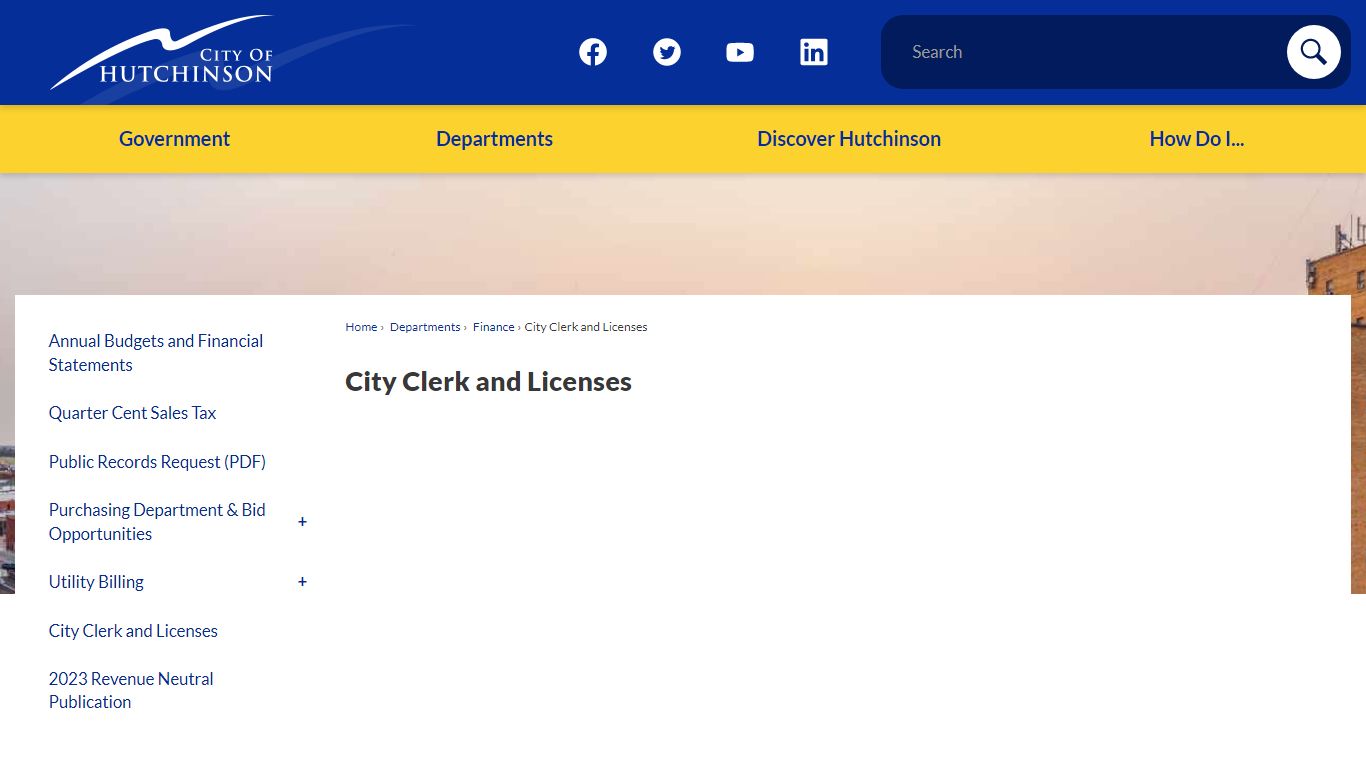
Task: Open 2023 Revenue Neutral Publication
Action: pyautogui.click(x=131, y=690)
